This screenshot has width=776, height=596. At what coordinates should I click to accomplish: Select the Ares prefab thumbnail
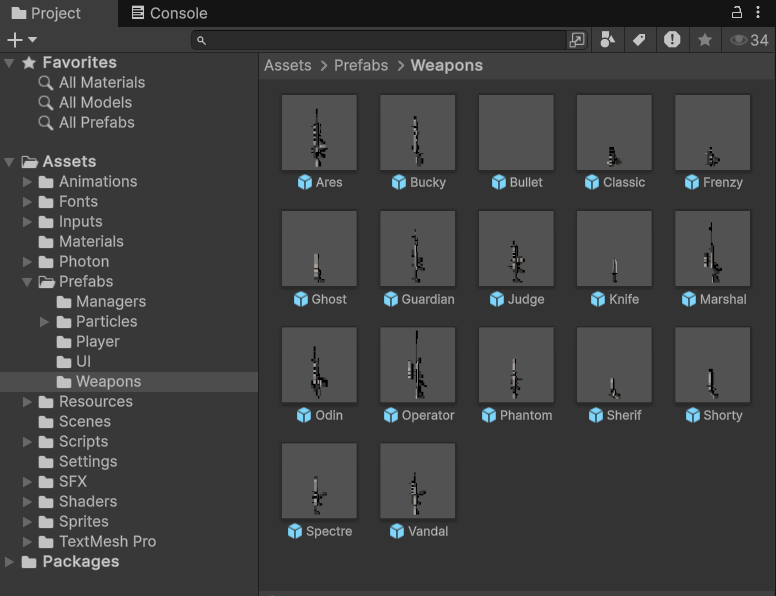pos(319,132)
